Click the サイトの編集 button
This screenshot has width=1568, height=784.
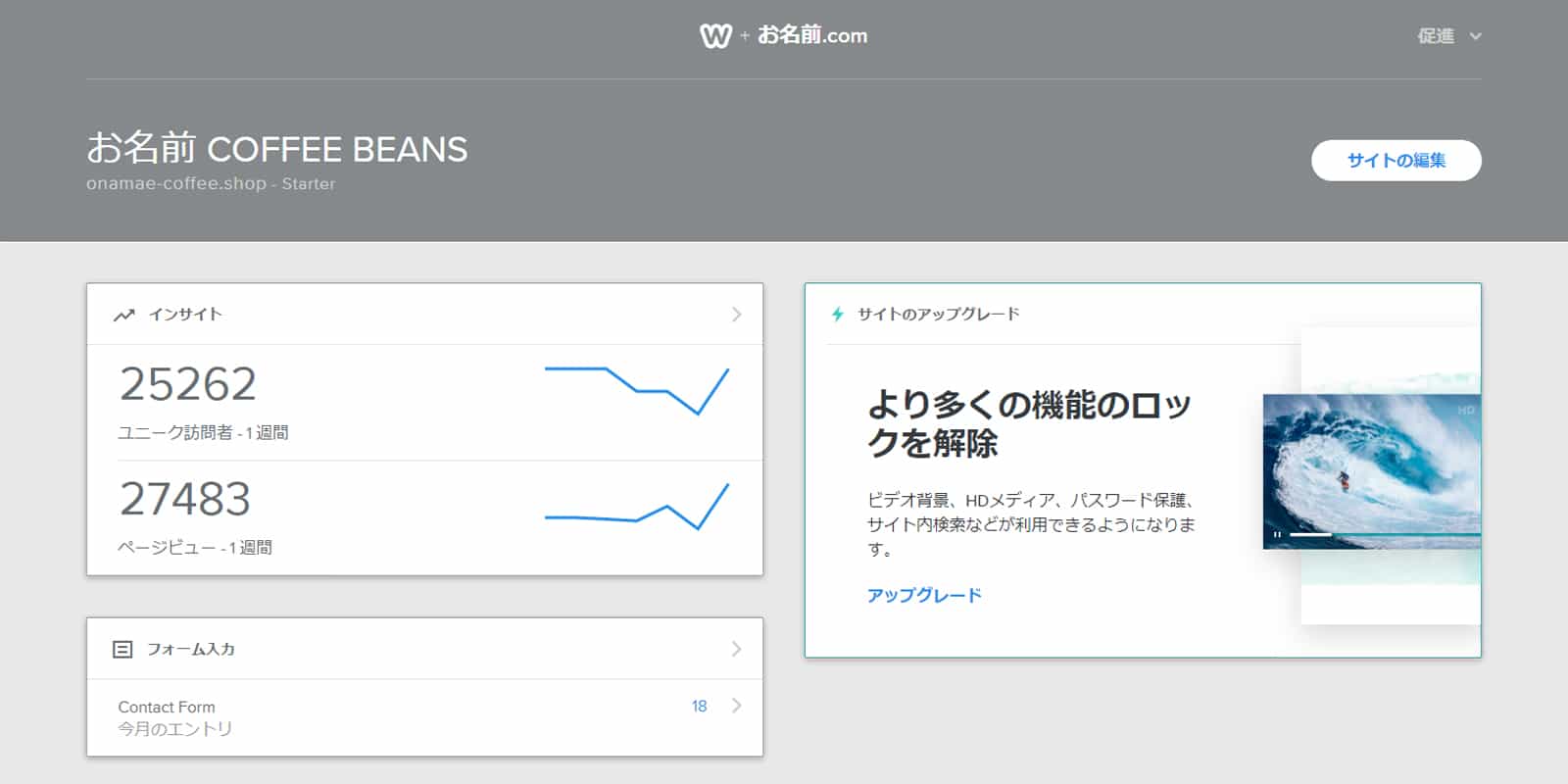[x=1396, y=160]
